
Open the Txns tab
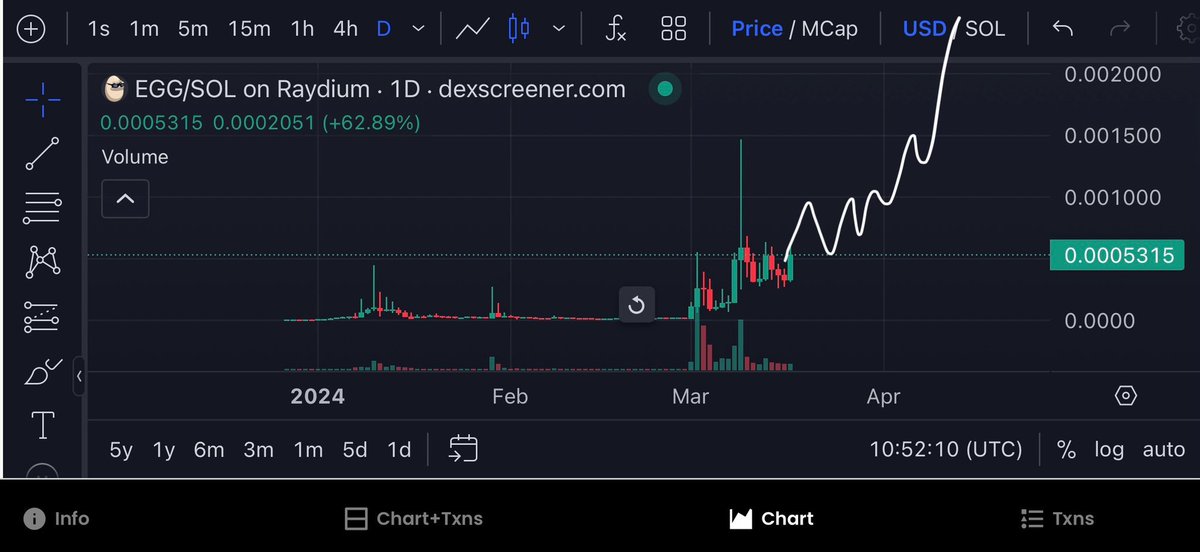[x=1057, y=519]
